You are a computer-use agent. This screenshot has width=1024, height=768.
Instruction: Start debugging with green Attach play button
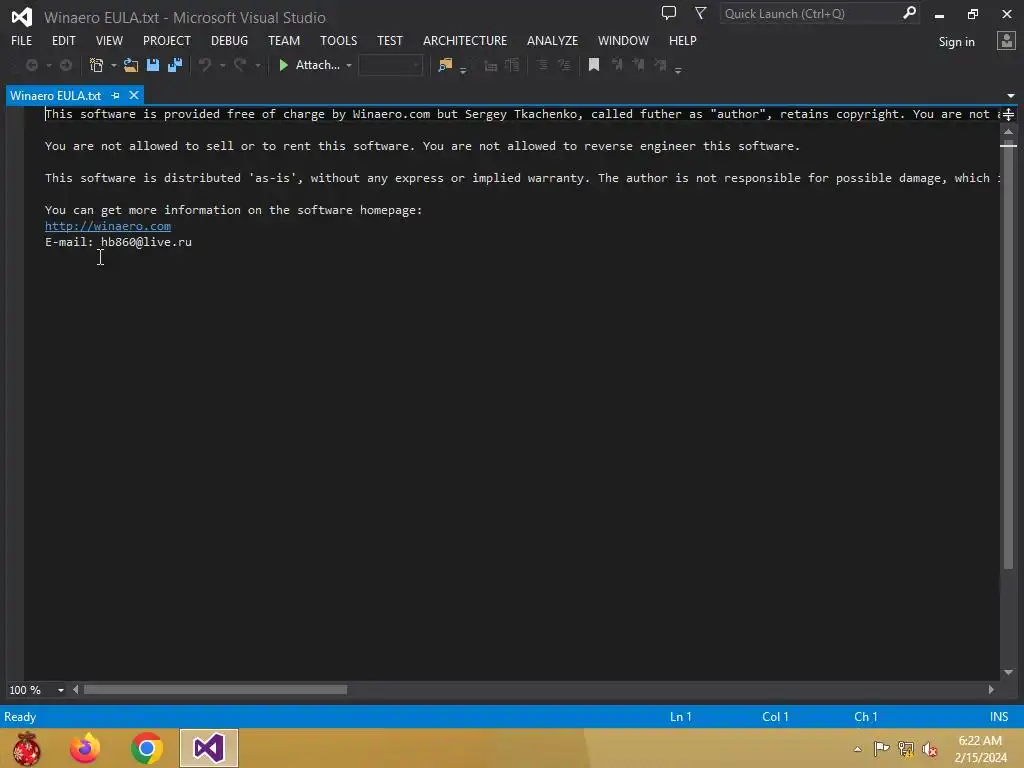click(308, 65)
